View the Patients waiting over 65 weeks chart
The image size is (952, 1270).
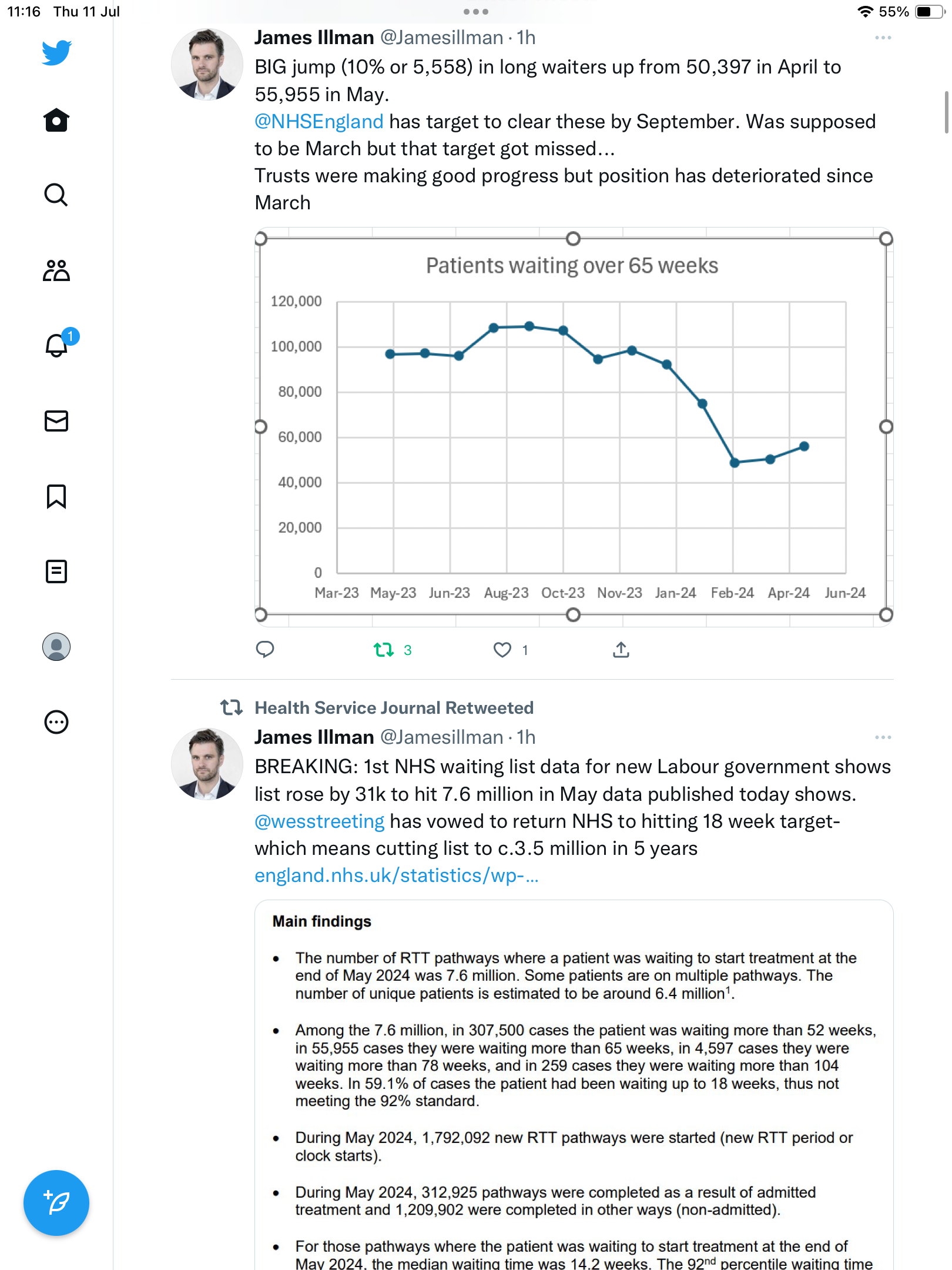click(x=573, y=427)
